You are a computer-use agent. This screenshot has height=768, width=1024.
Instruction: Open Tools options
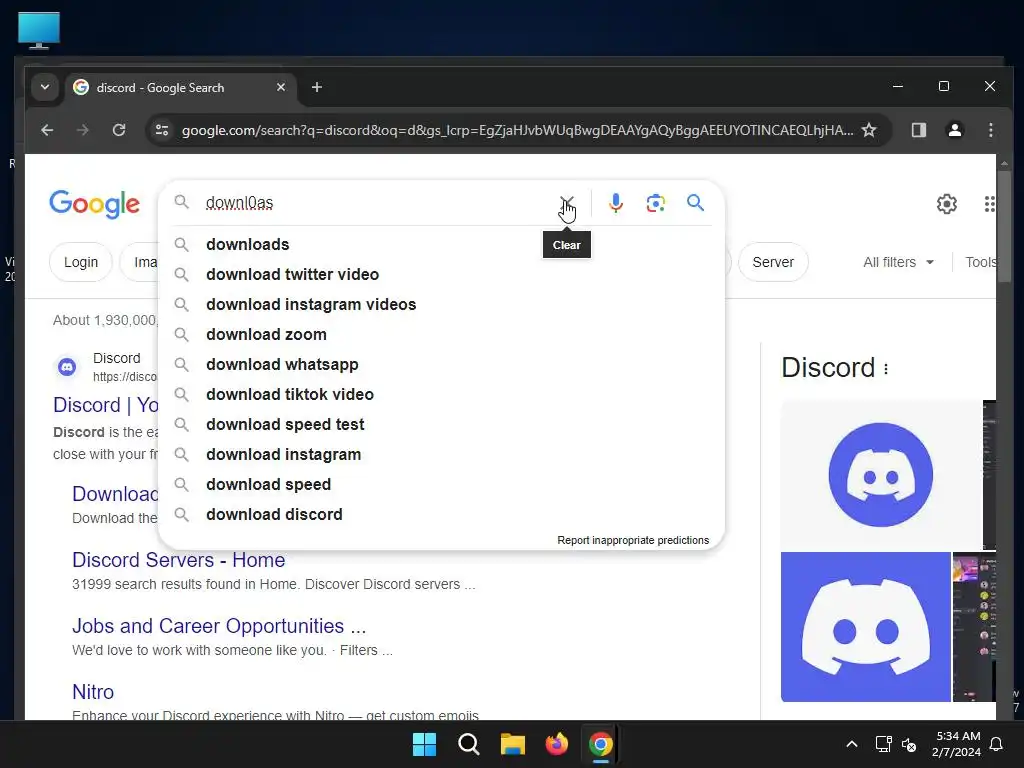(x=981, y=262)
